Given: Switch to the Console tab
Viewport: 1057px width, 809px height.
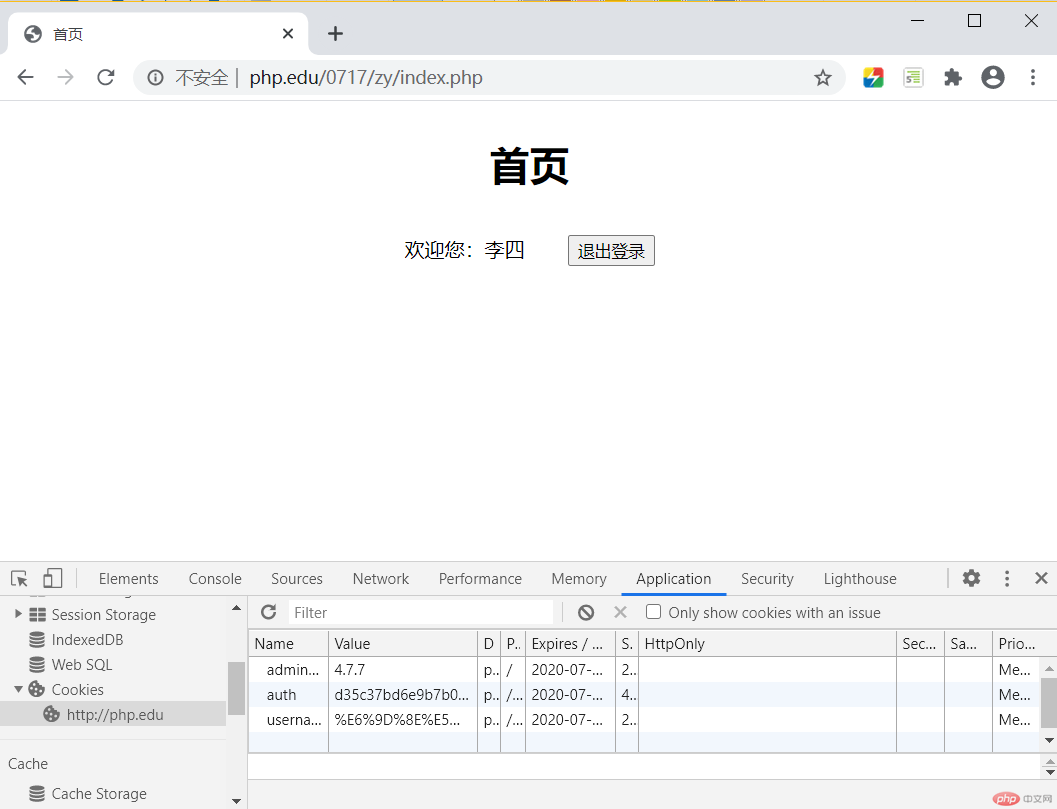Looking at the screenshot, I should [215, 579].
